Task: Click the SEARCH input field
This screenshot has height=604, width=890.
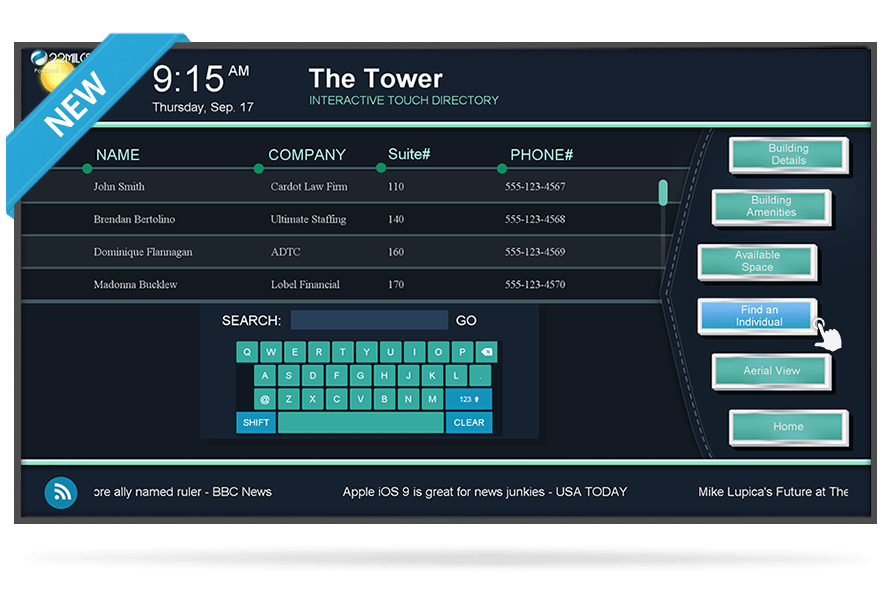Action: 369,320
